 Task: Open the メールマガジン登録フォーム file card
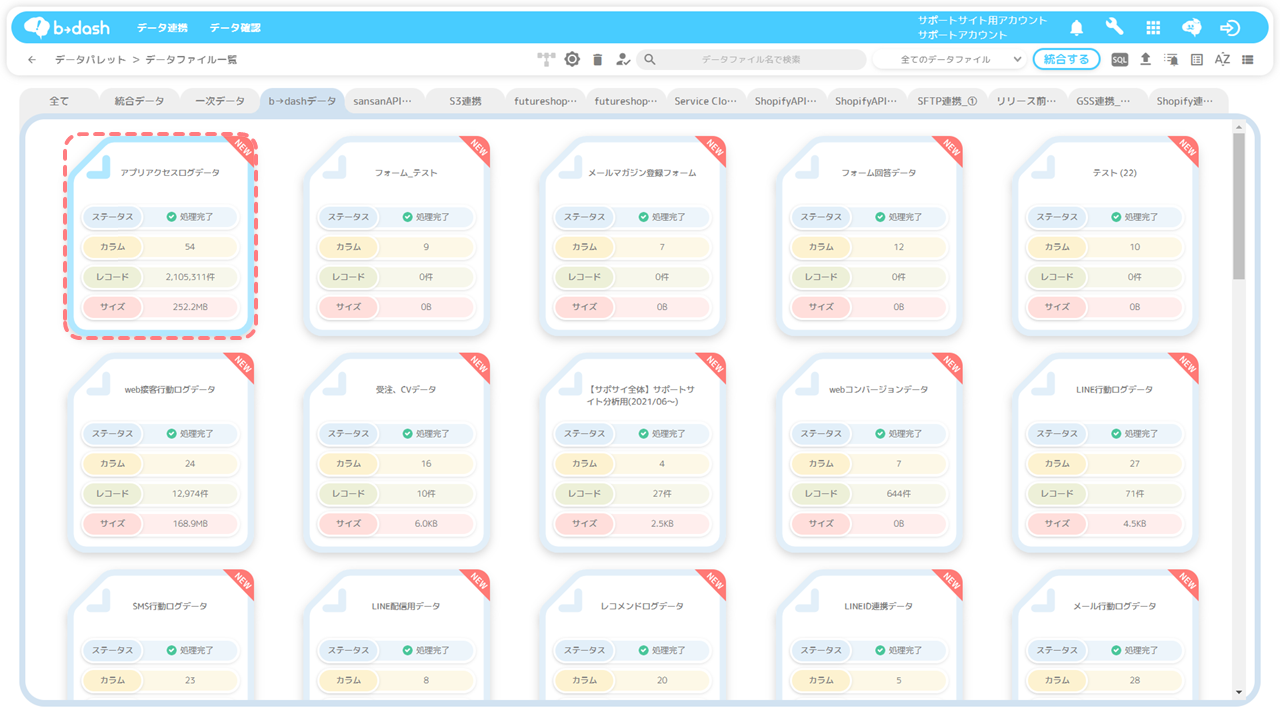[634, 235]
